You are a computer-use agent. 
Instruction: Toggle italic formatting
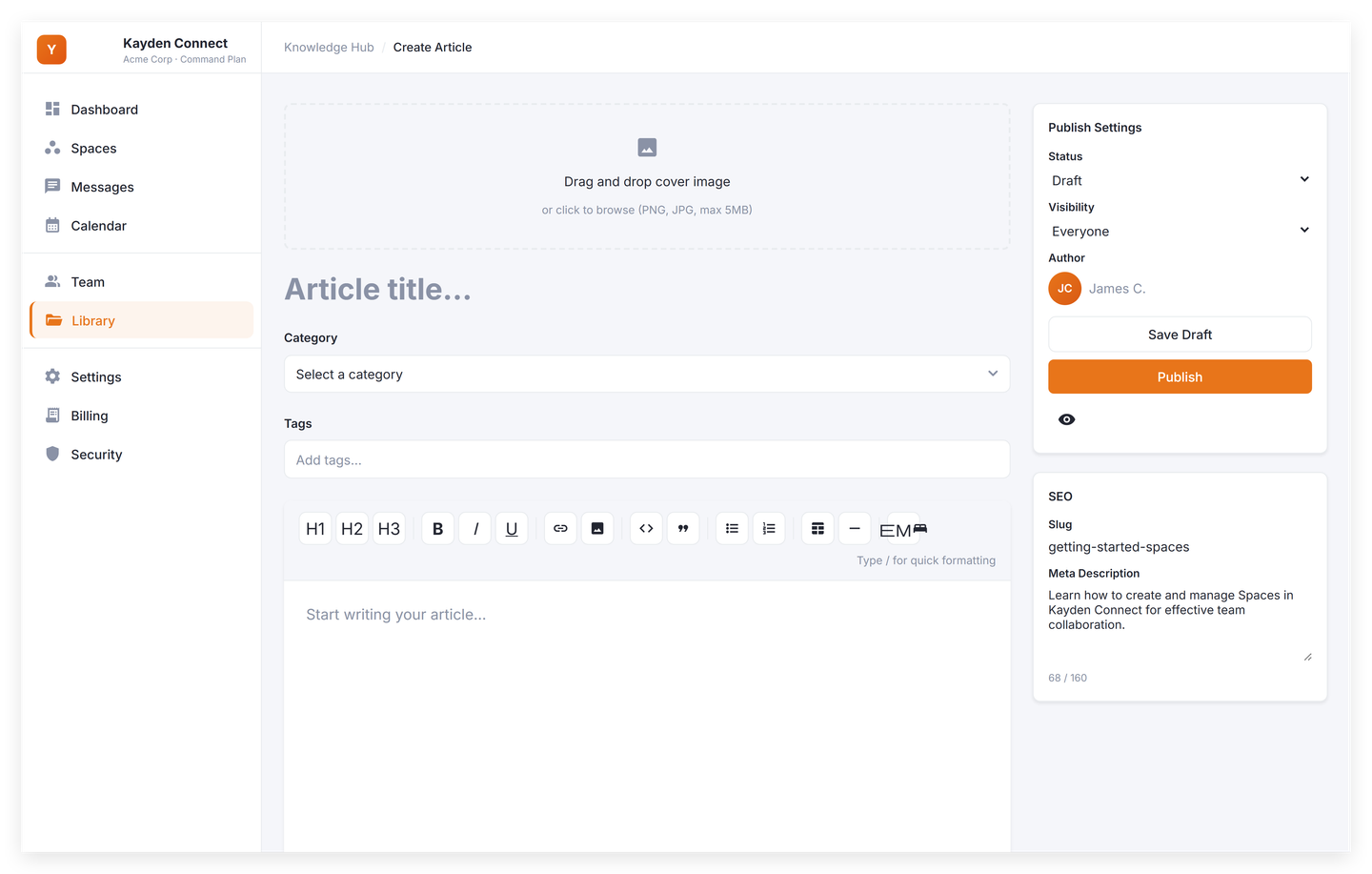click(x=474, y=529)
